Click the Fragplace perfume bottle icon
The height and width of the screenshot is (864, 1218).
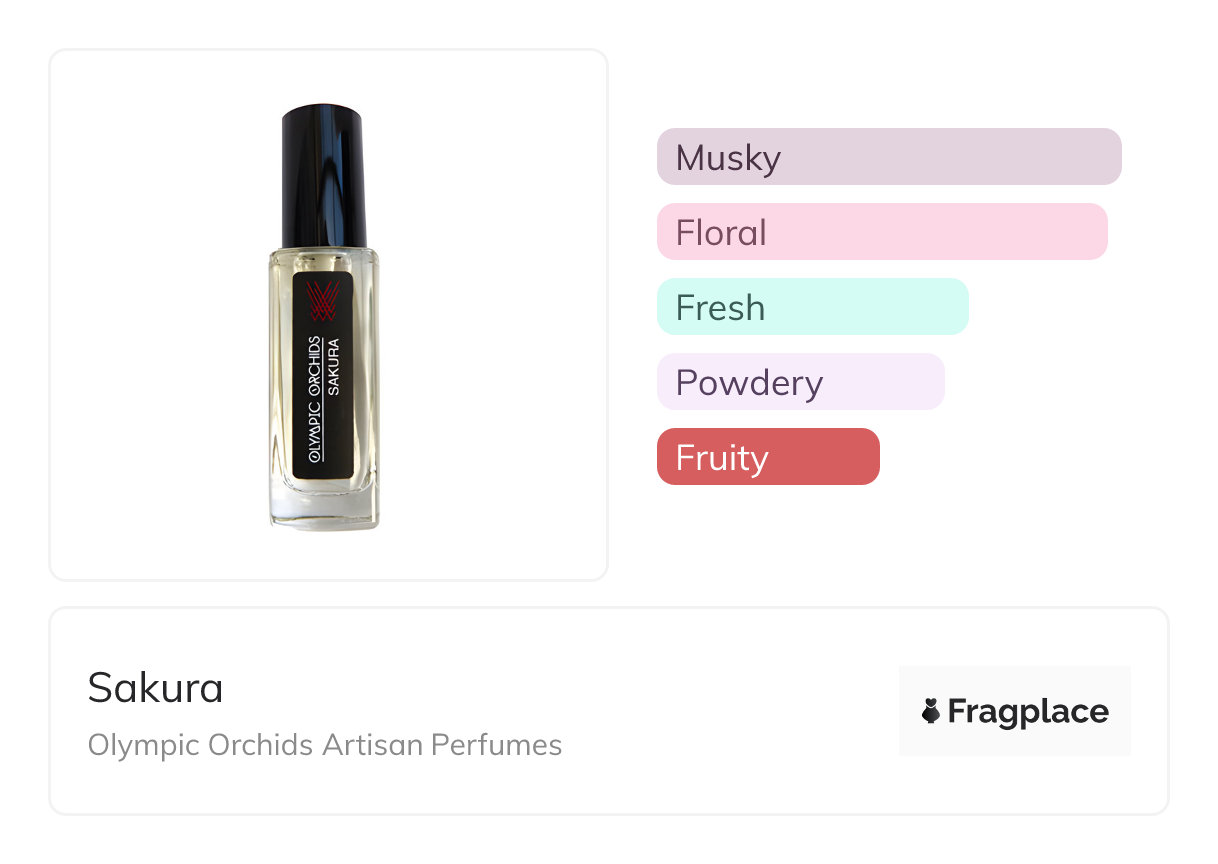(931, 711)
